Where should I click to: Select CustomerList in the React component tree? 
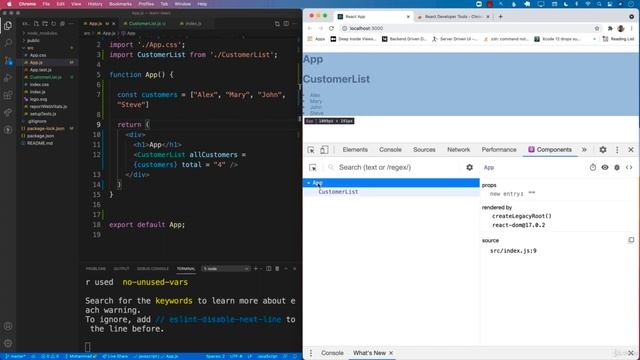tap(338, 192)
